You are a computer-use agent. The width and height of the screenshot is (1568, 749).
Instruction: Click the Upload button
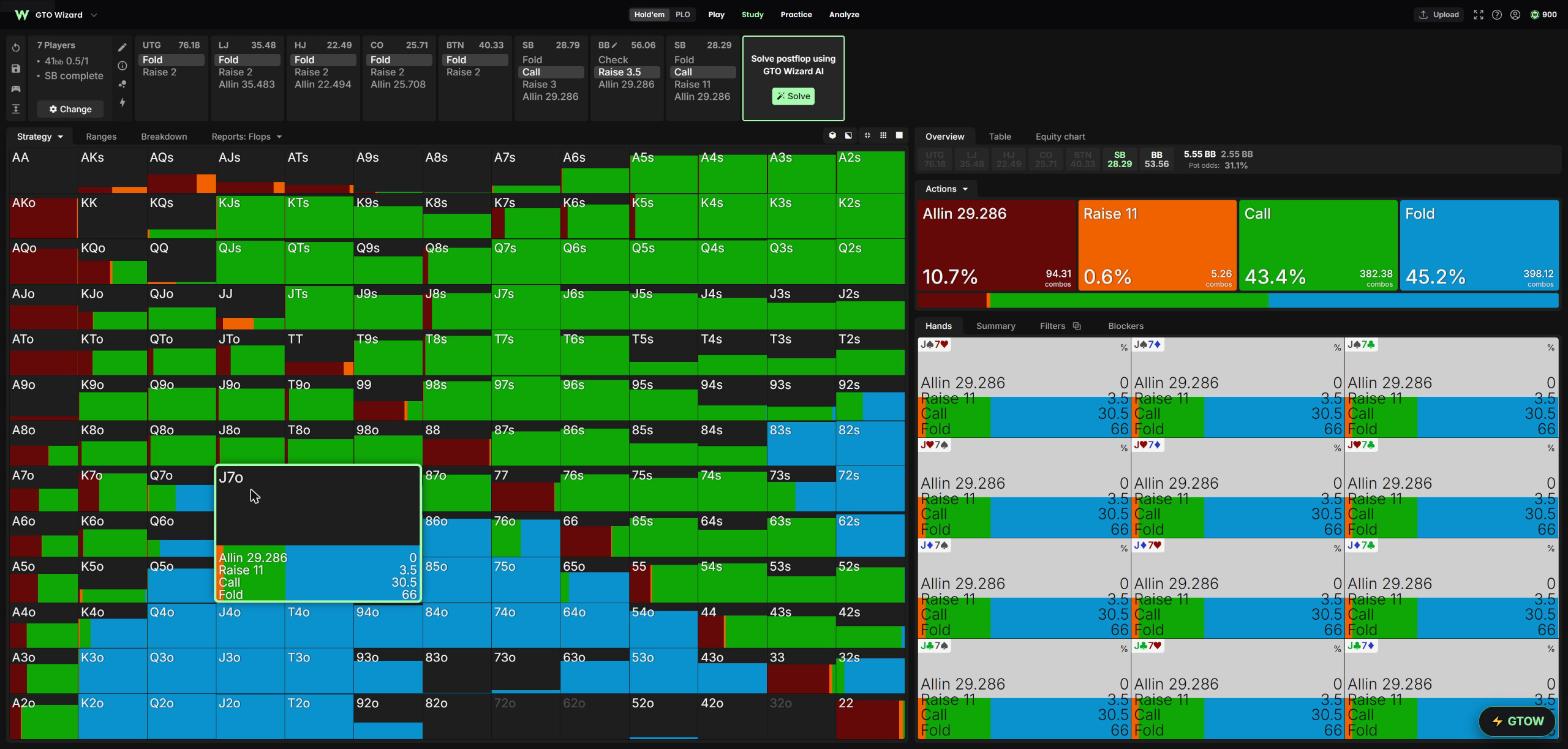tap(1439, 15)
